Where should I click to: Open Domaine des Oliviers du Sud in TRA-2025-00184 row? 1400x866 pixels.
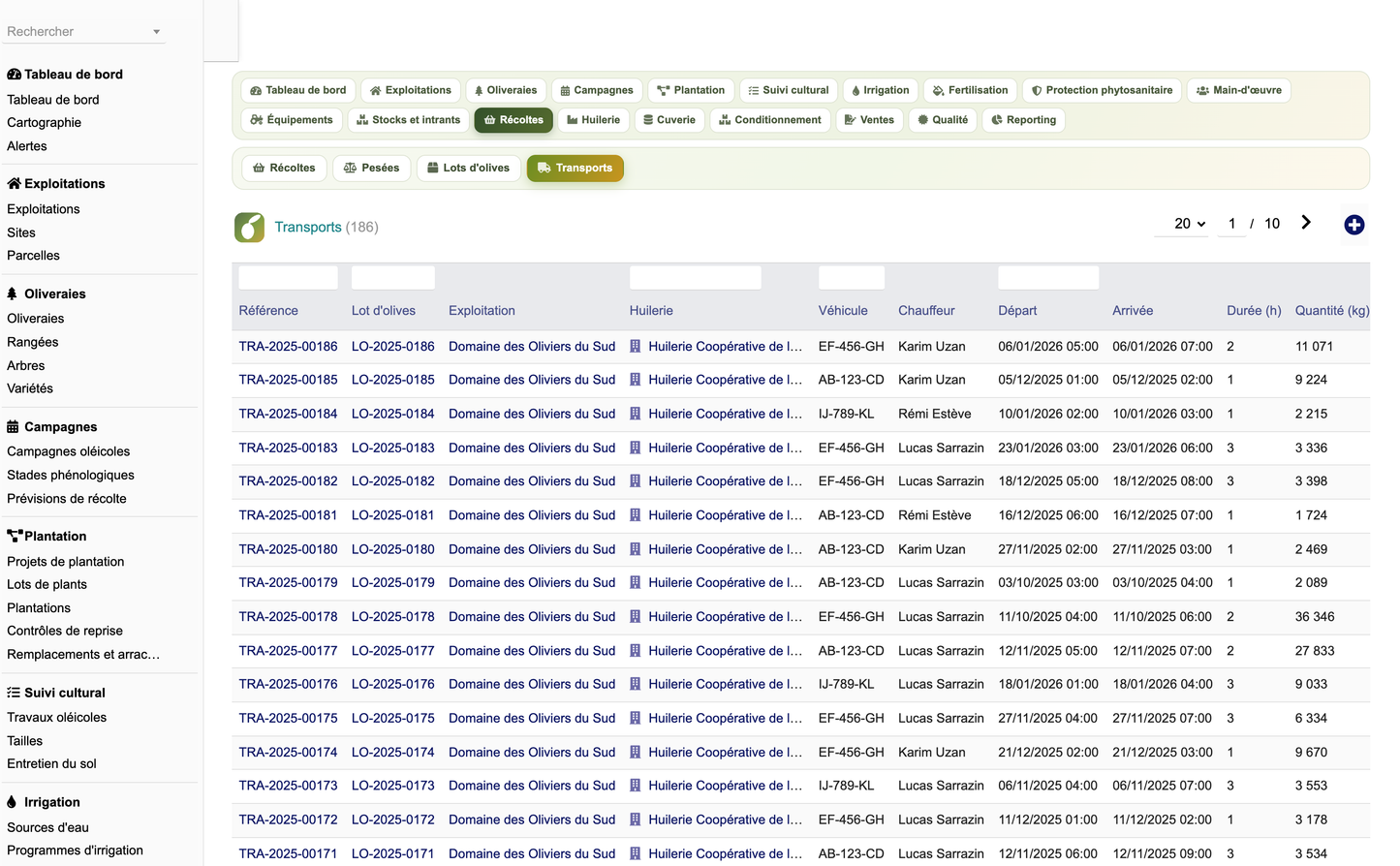coord(532,414)
